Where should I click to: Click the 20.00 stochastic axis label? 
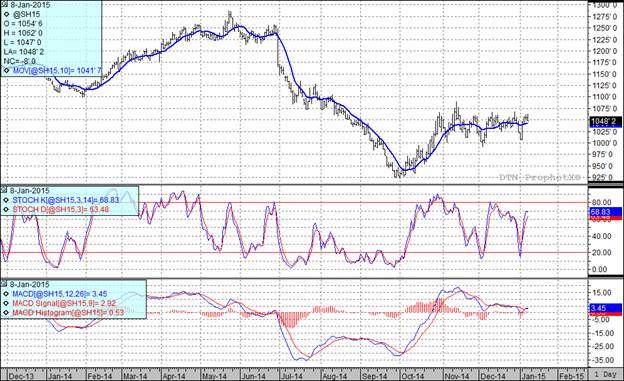click(x=601, y=252)
